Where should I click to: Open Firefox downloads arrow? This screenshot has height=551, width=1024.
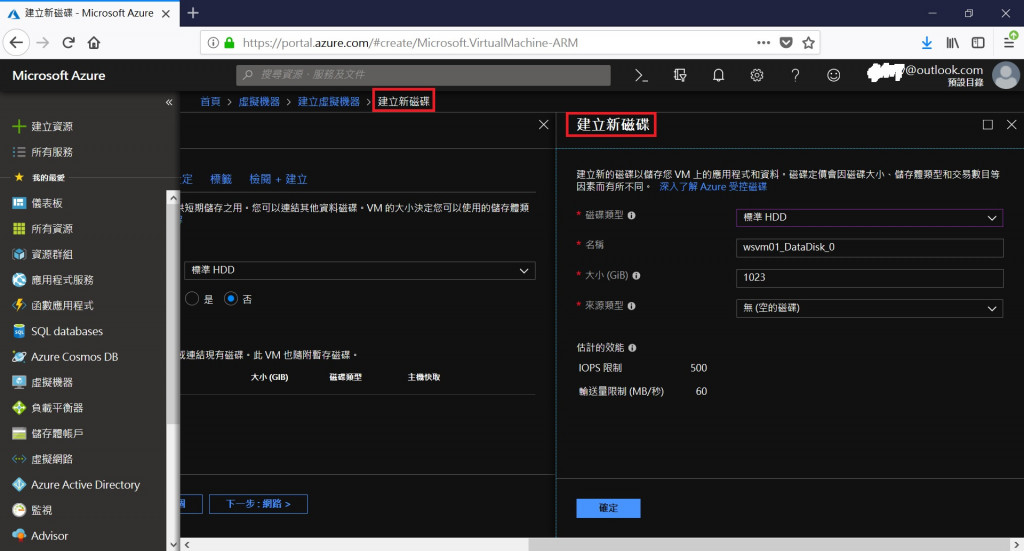coord(927,42)
